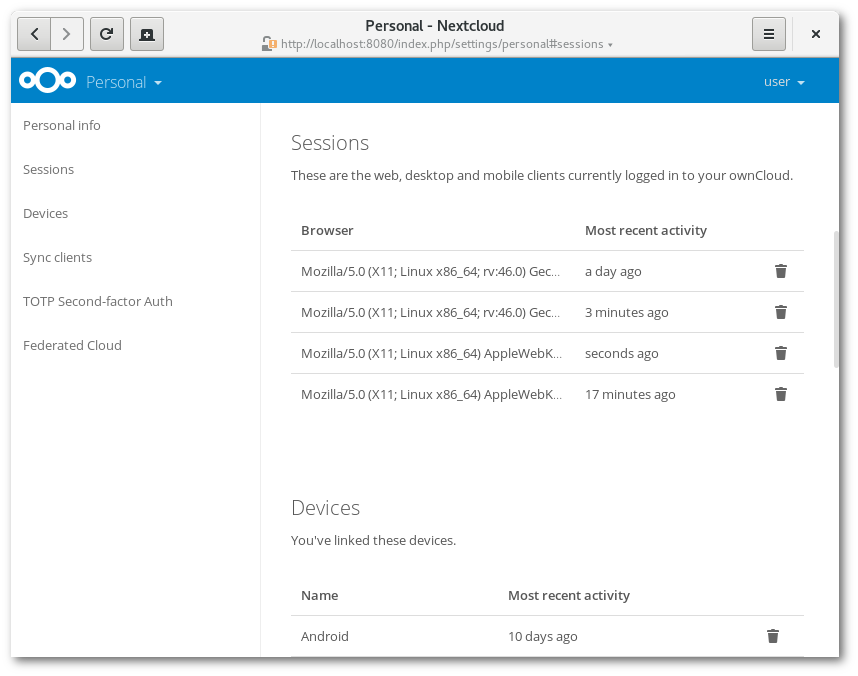Delete the 3-minutes-ago session
The width and height of the screenshot is (858, 676).
click(x=780, y=312)
